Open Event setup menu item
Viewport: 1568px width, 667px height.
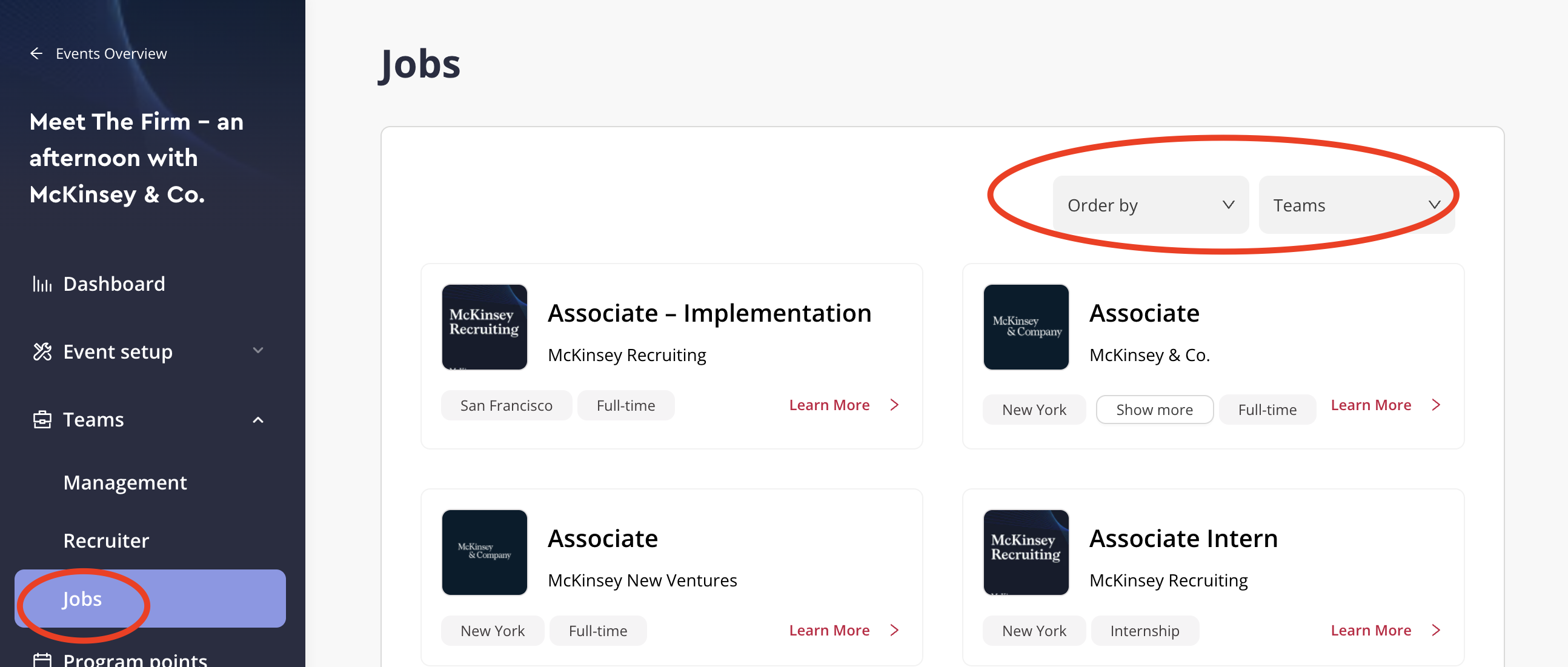point(118,352)
